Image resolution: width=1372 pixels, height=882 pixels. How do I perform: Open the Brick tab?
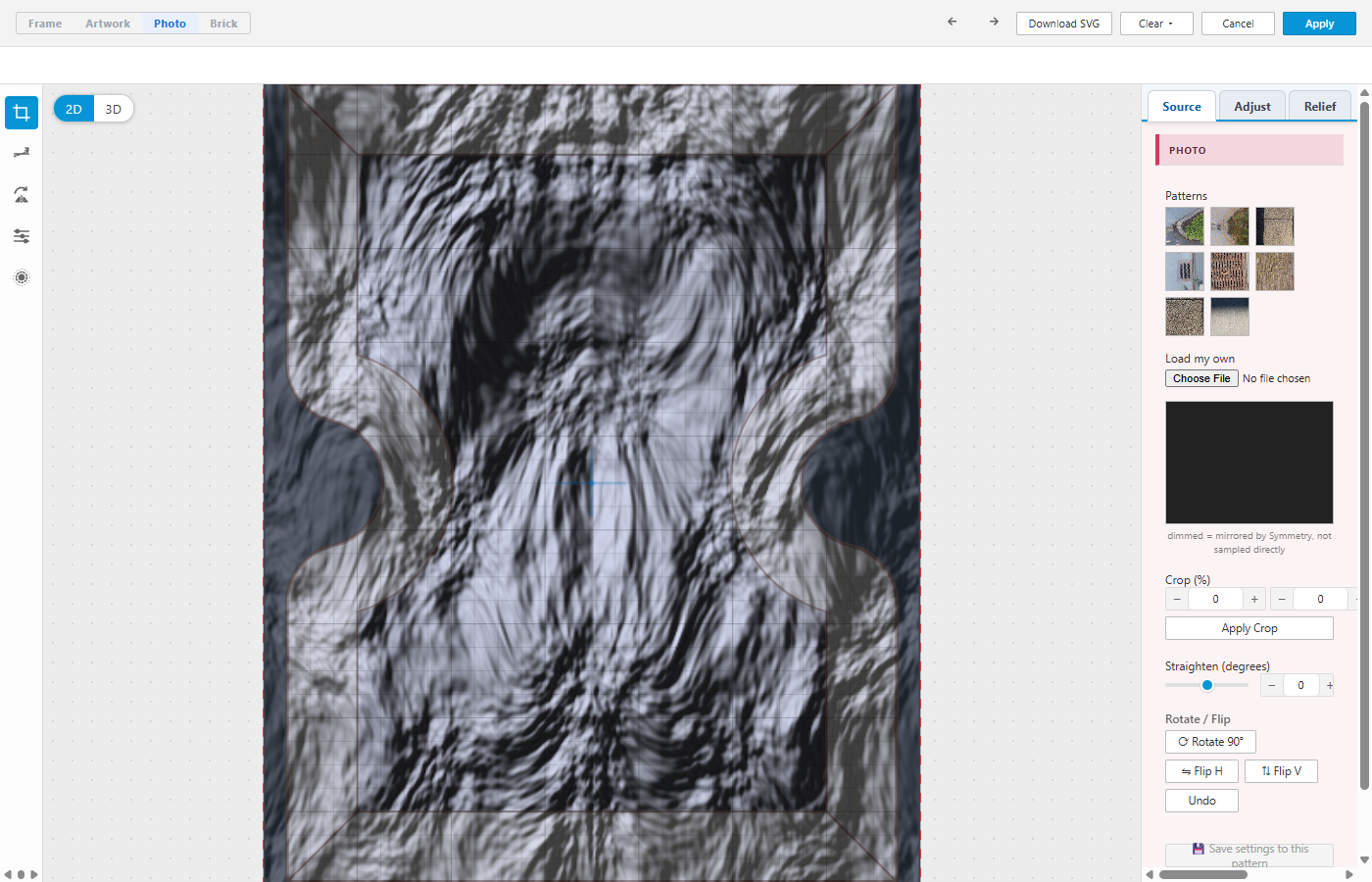[x=223, y=24]
